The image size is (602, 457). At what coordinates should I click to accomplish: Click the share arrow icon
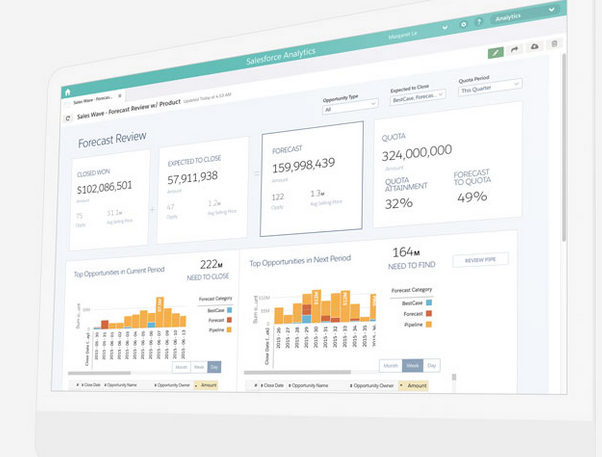tap(515, 49)
